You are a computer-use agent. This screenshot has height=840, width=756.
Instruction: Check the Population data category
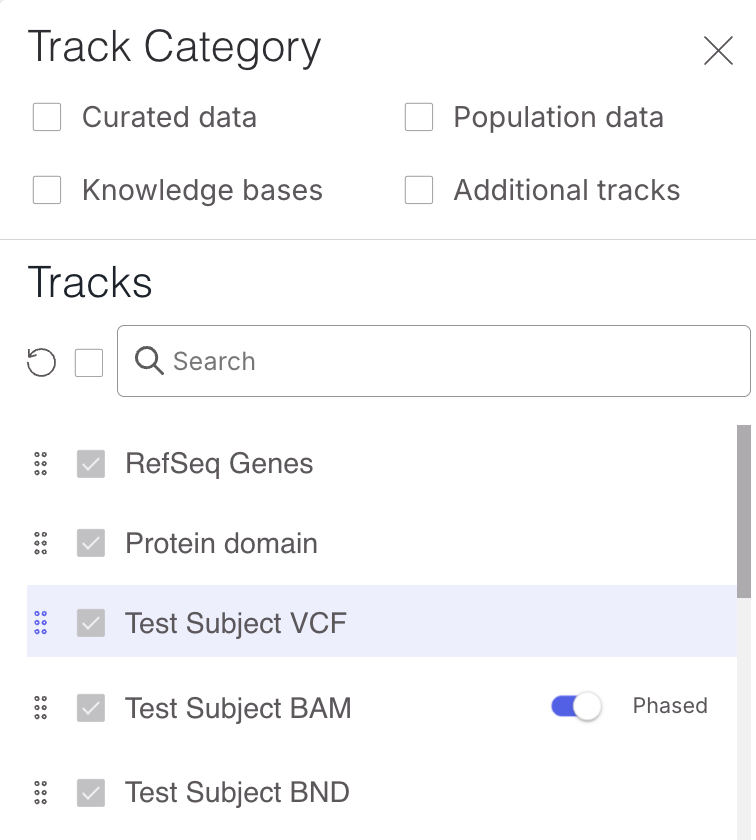click(x=419, y=118)
